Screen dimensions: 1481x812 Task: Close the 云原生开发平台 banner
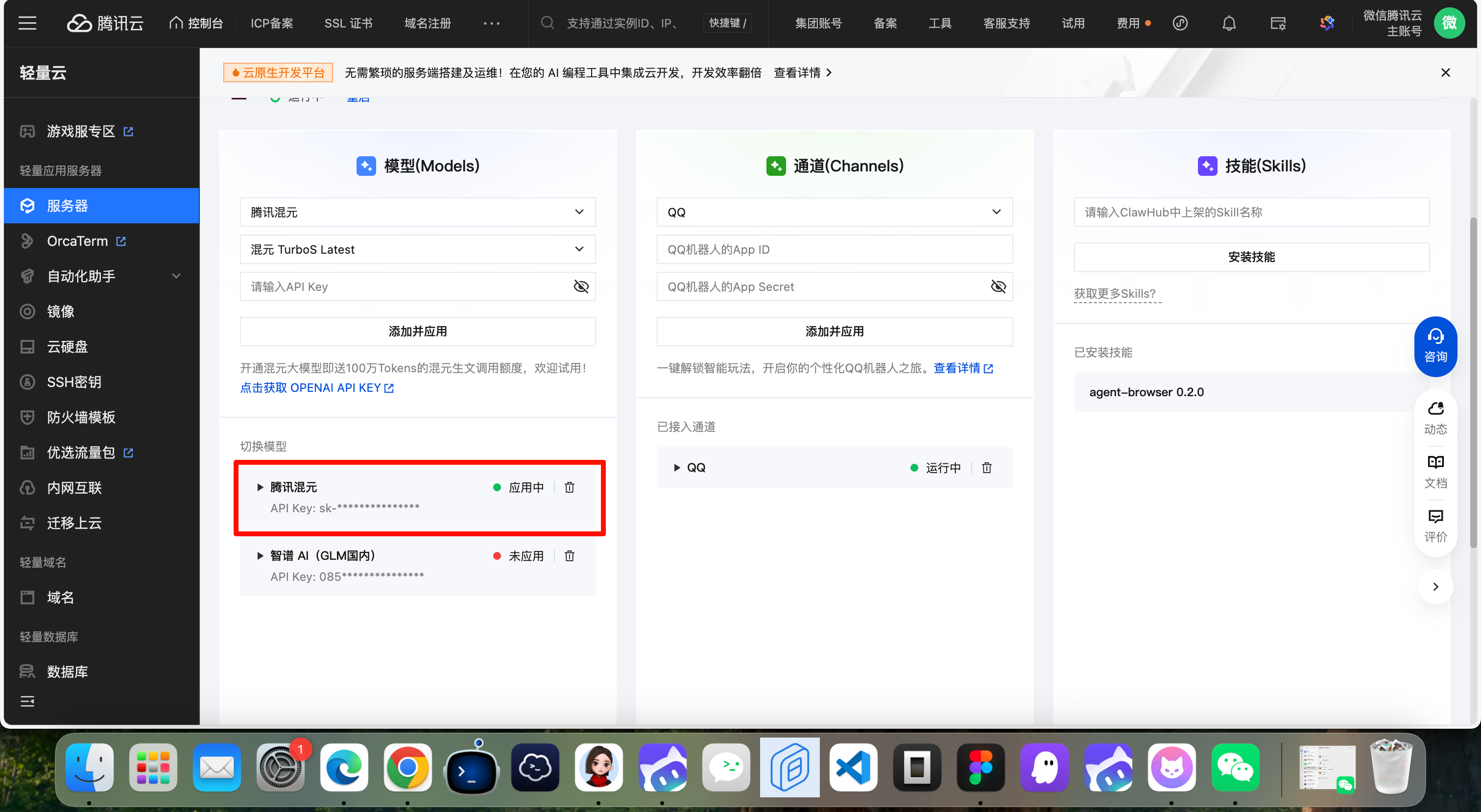pos(1445,72)
